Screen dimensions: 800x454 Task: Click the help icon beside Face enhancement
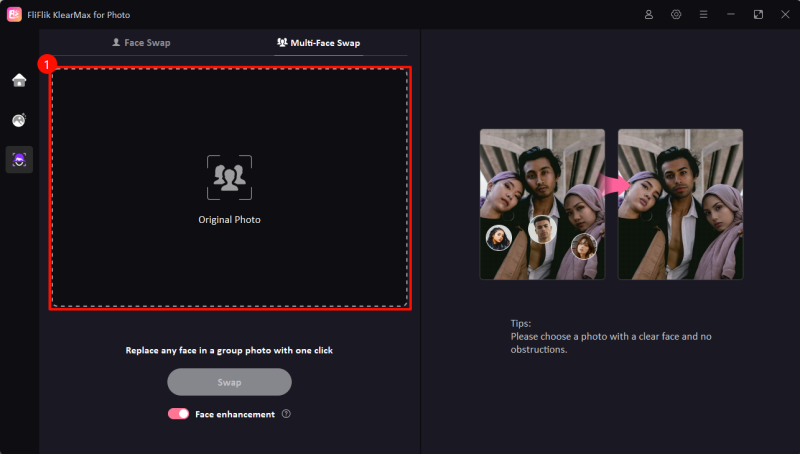pos(286,414)
